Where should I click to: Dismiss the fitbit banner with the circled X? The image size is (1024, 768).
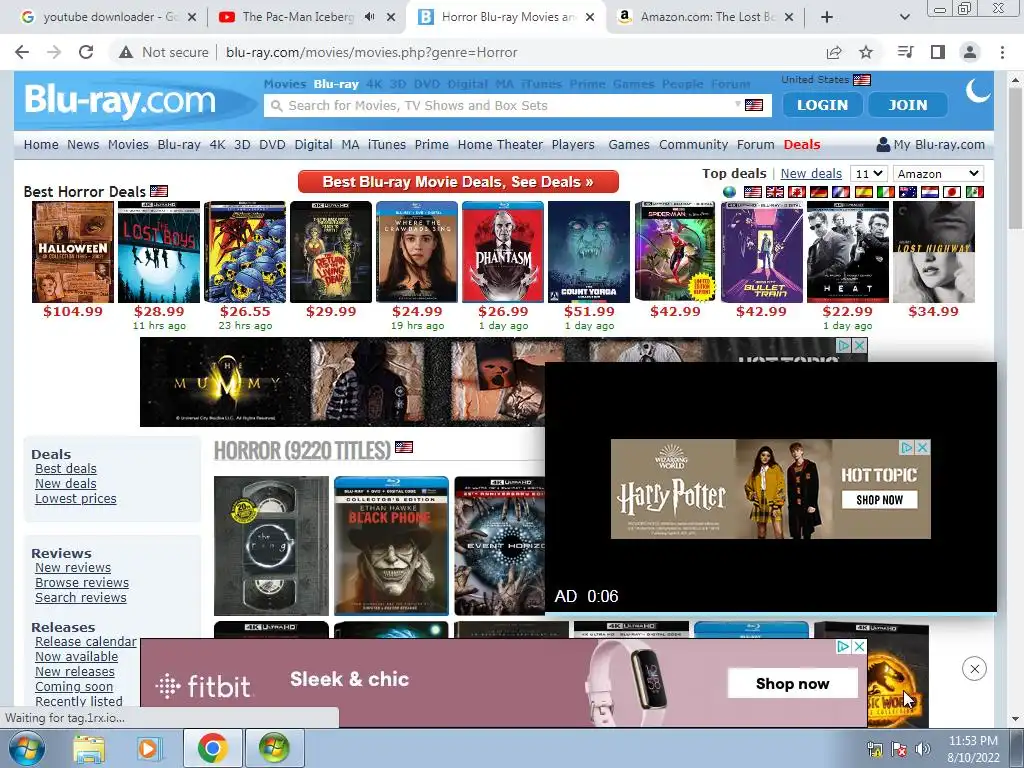point(974,669)
